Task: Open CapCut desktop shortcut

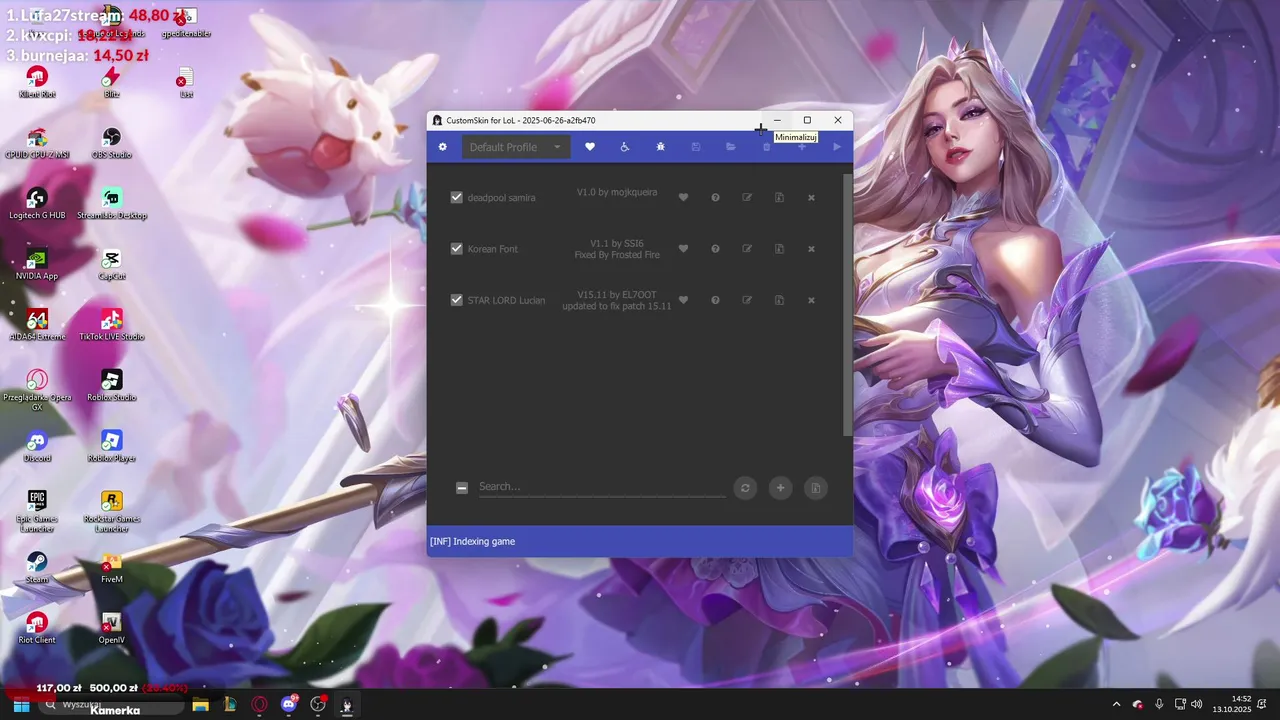Action: click(x=111, y=265)
